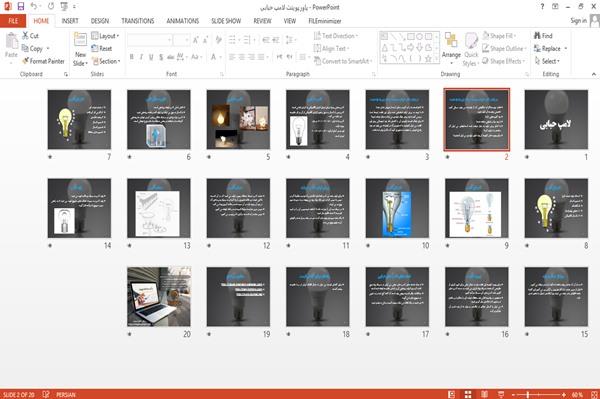Screen dimensions: 600x399
Task: Click Reading View icon in status bar
Action: (484, 394)
